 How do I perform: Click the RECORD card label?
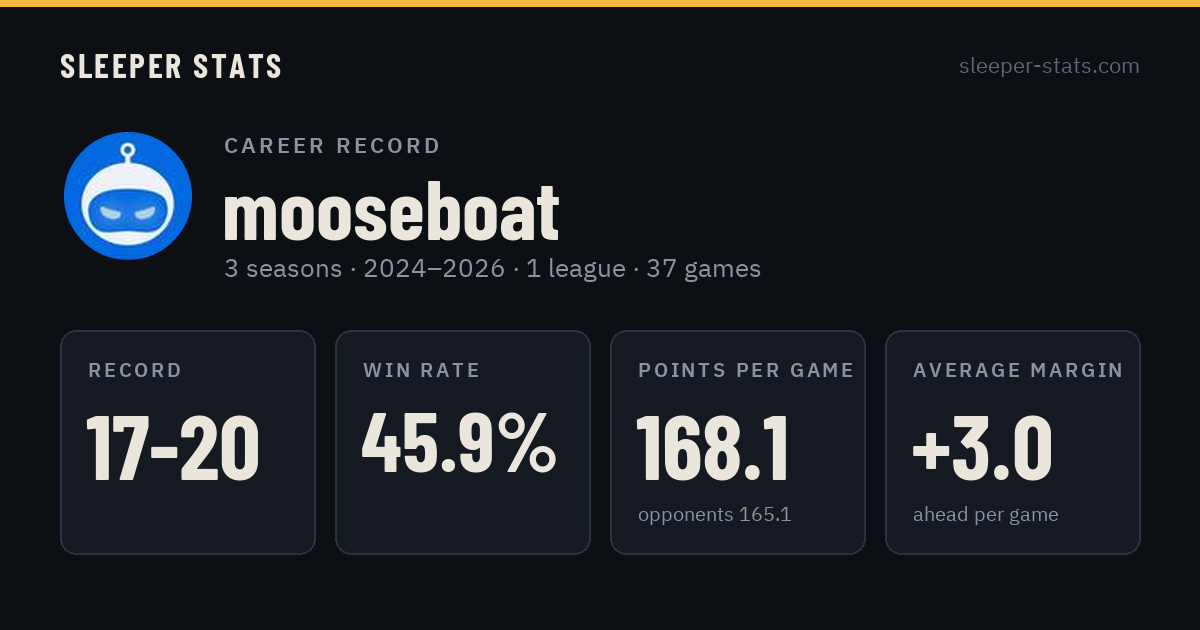(x=135, y=371)
